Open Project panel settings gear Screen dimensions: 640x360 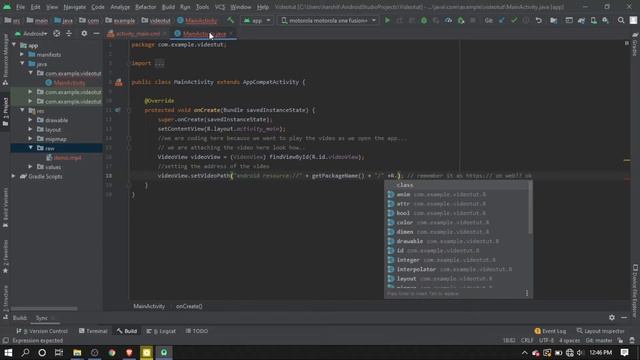click(84, 33)
